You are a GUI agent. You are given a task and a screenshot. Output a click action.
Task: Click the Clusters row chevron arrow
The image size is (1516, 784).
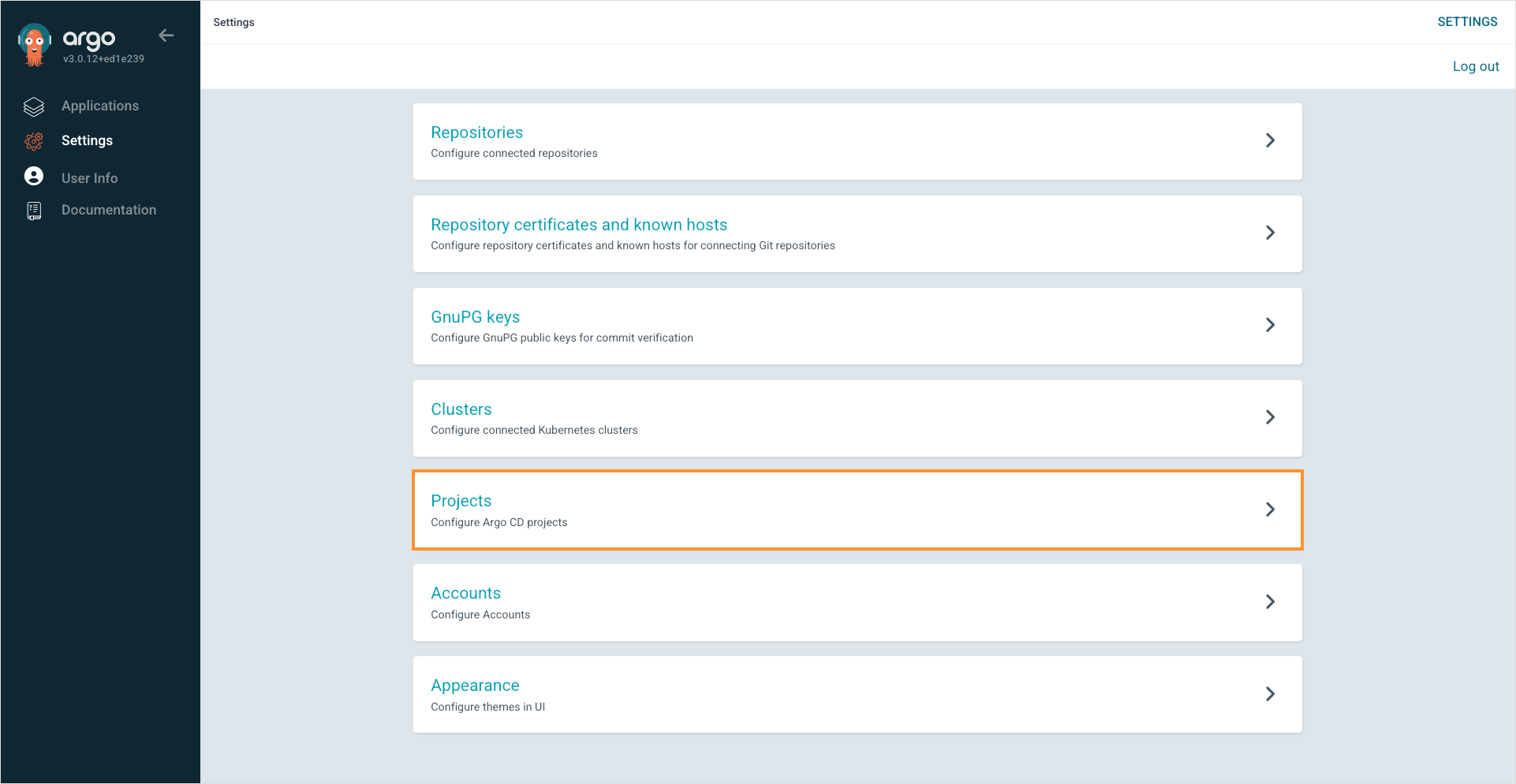1269,417
